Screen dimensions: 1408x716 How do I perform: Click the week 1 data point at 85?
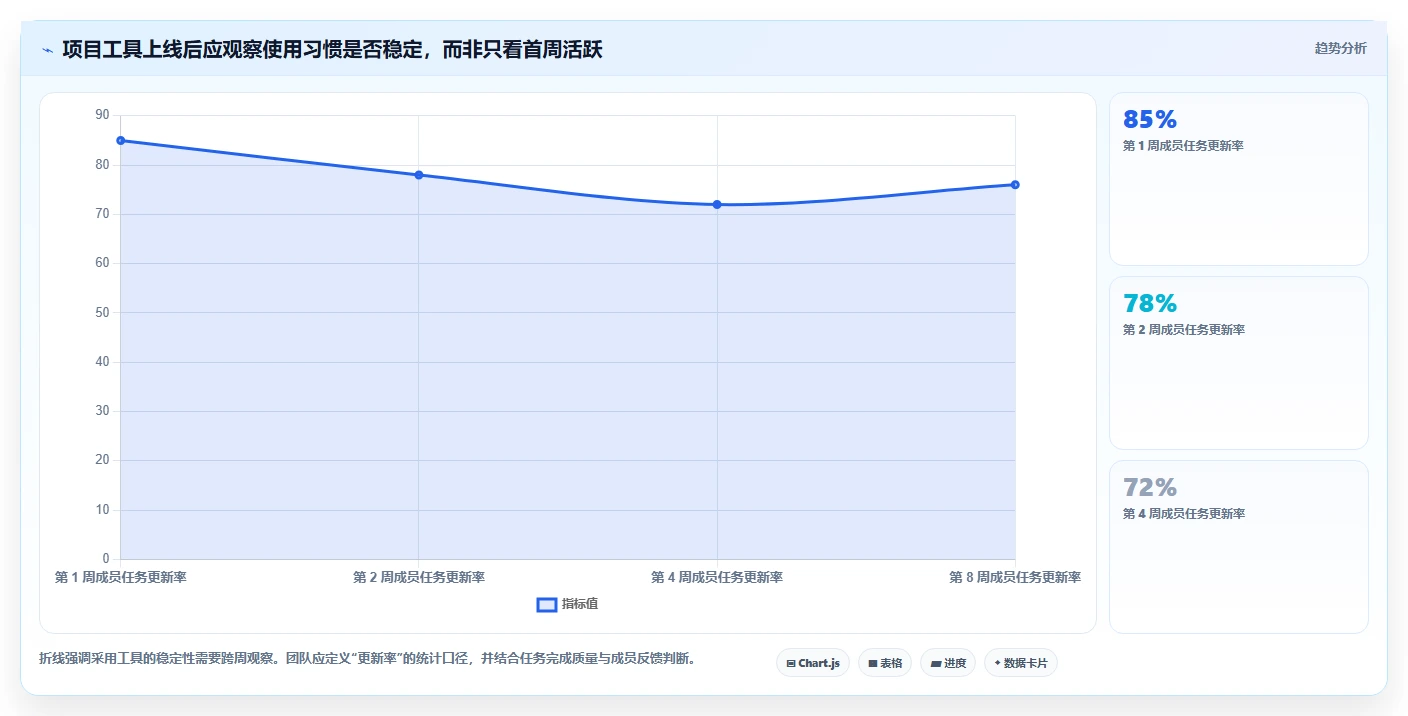[x=120, y=140]
